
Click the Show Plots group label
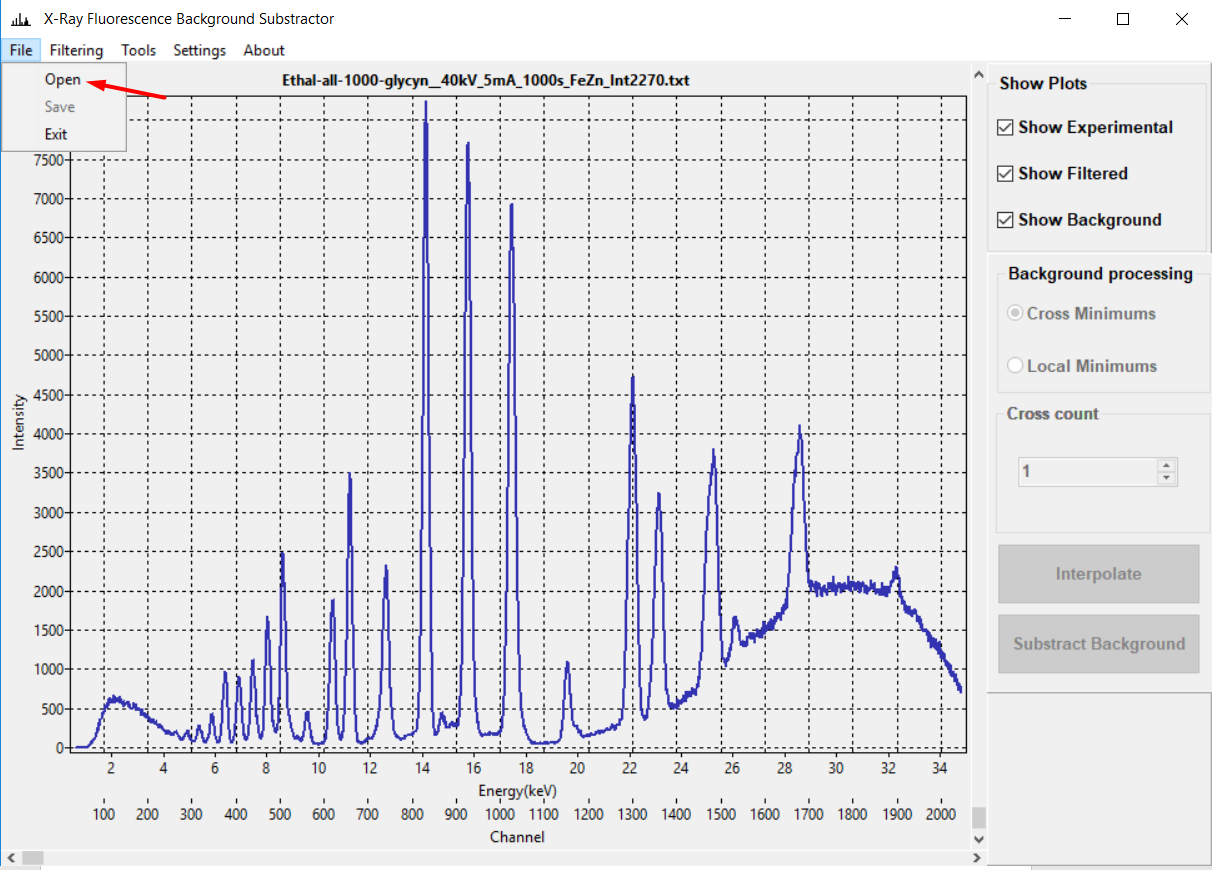point(1043,84)
